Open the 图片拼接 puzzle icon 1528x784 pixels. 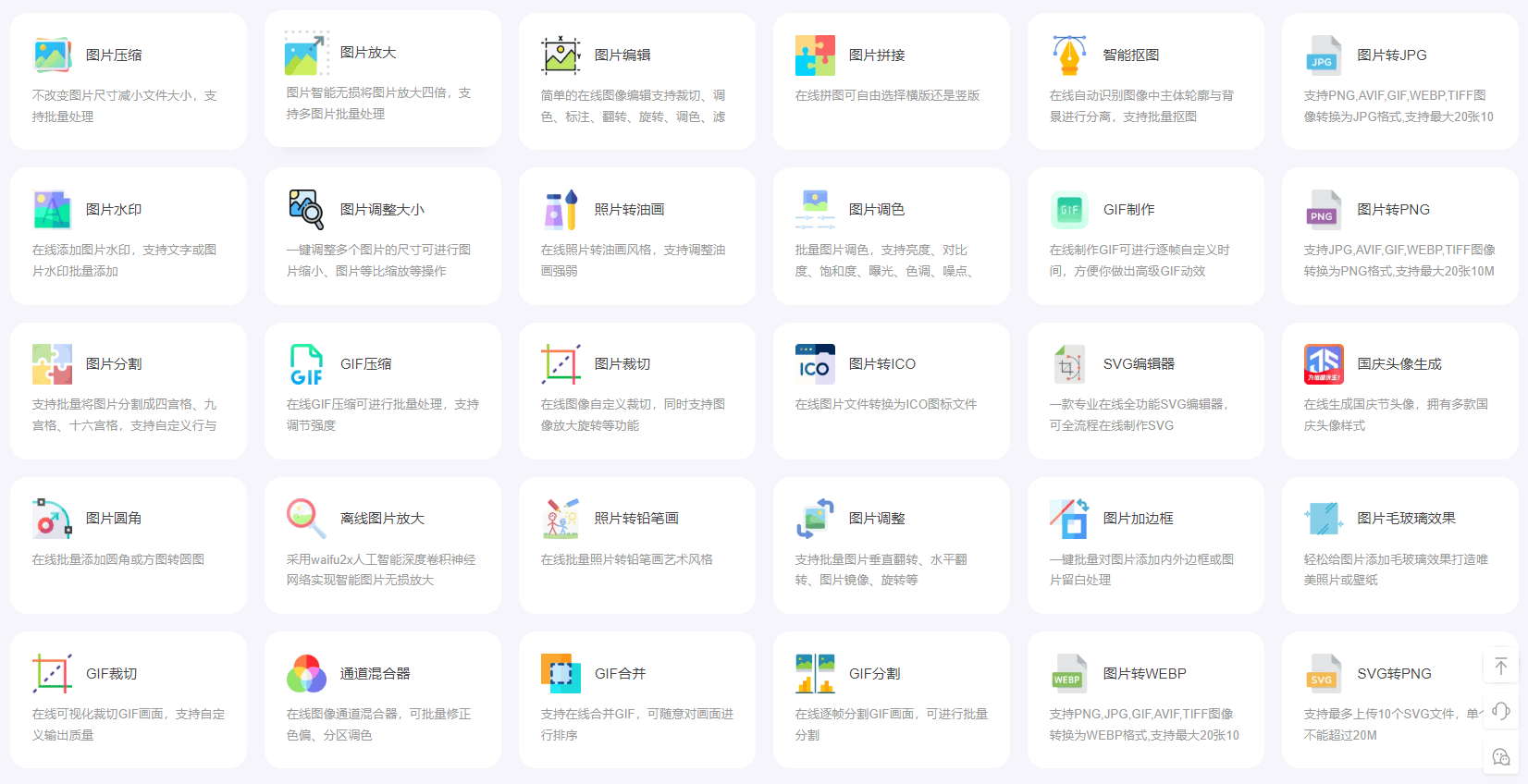tap(816, 55)
